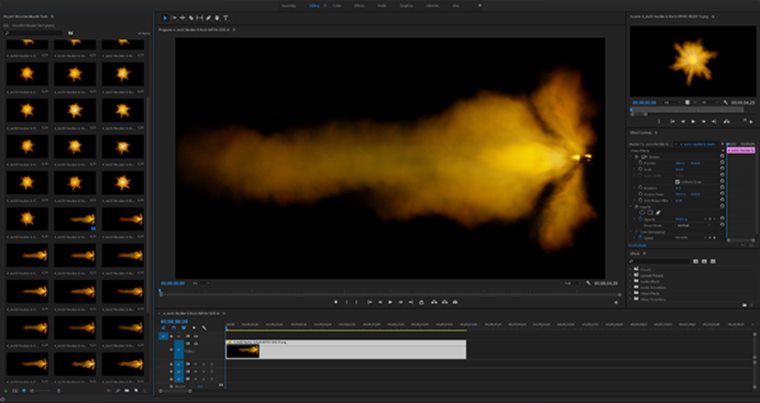Select the Ripple Edit tool
Viewport: 760px width, 403px height.
click(x=182, y=18)
